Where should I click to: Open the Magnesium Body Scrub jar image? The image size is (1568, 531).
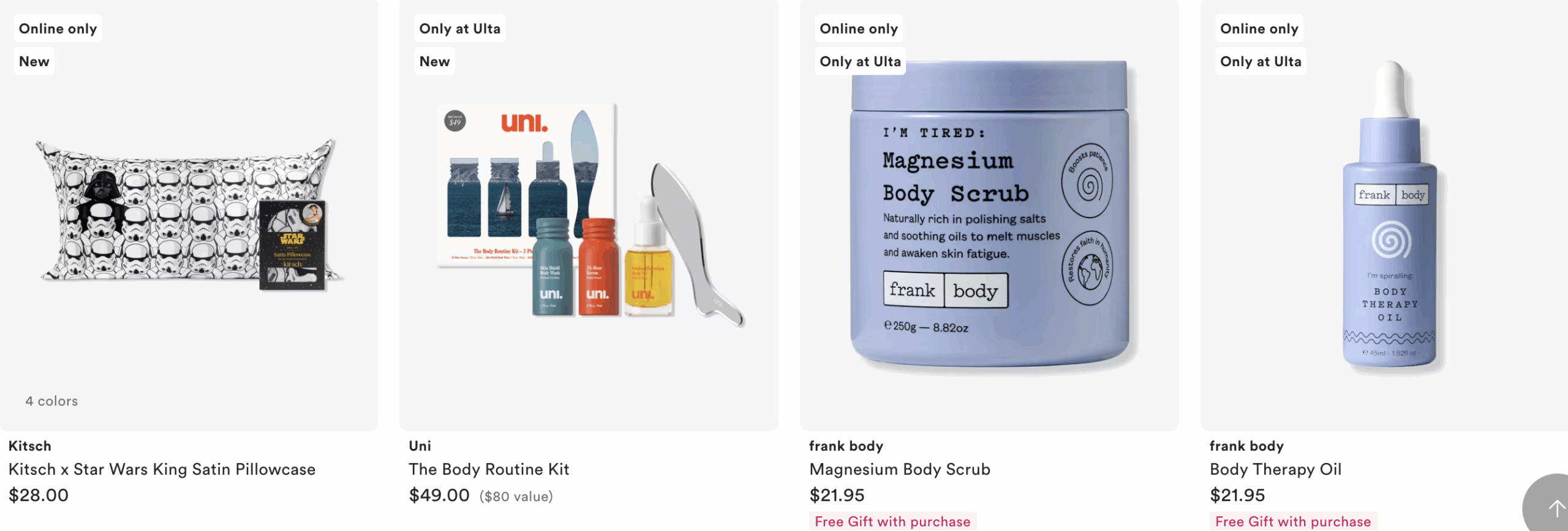click(x=989, y=214)
